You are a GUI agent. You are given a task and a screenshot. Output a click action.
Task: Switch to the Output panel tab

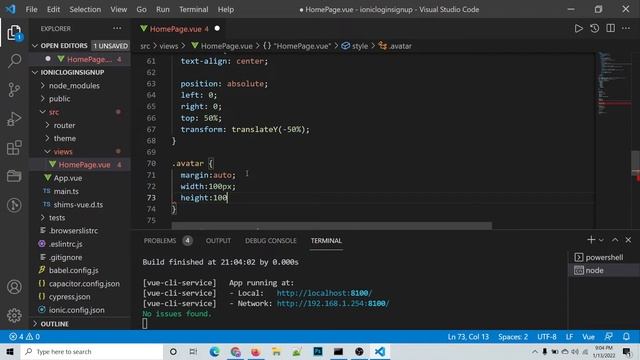click(218, 240)
